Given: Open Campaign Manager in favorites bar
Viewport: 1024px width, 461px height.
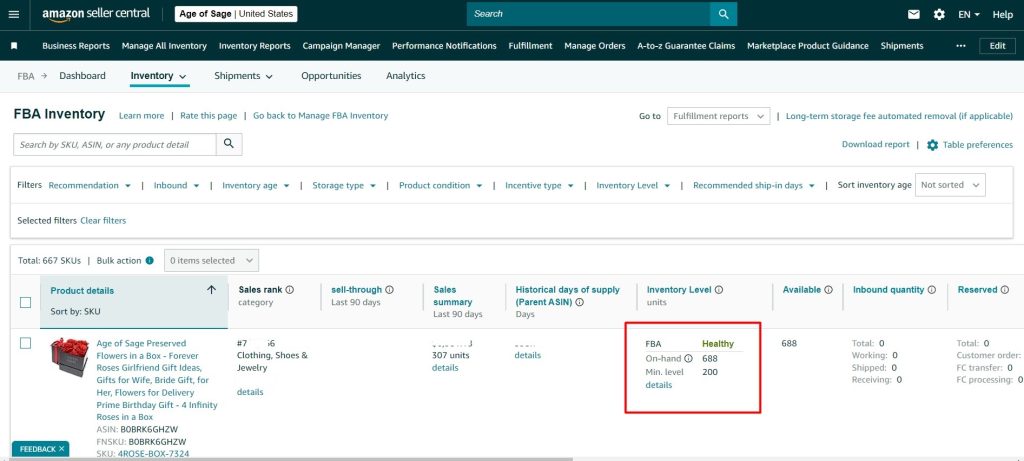Looking at the screenshot, I should coord(341,46).
